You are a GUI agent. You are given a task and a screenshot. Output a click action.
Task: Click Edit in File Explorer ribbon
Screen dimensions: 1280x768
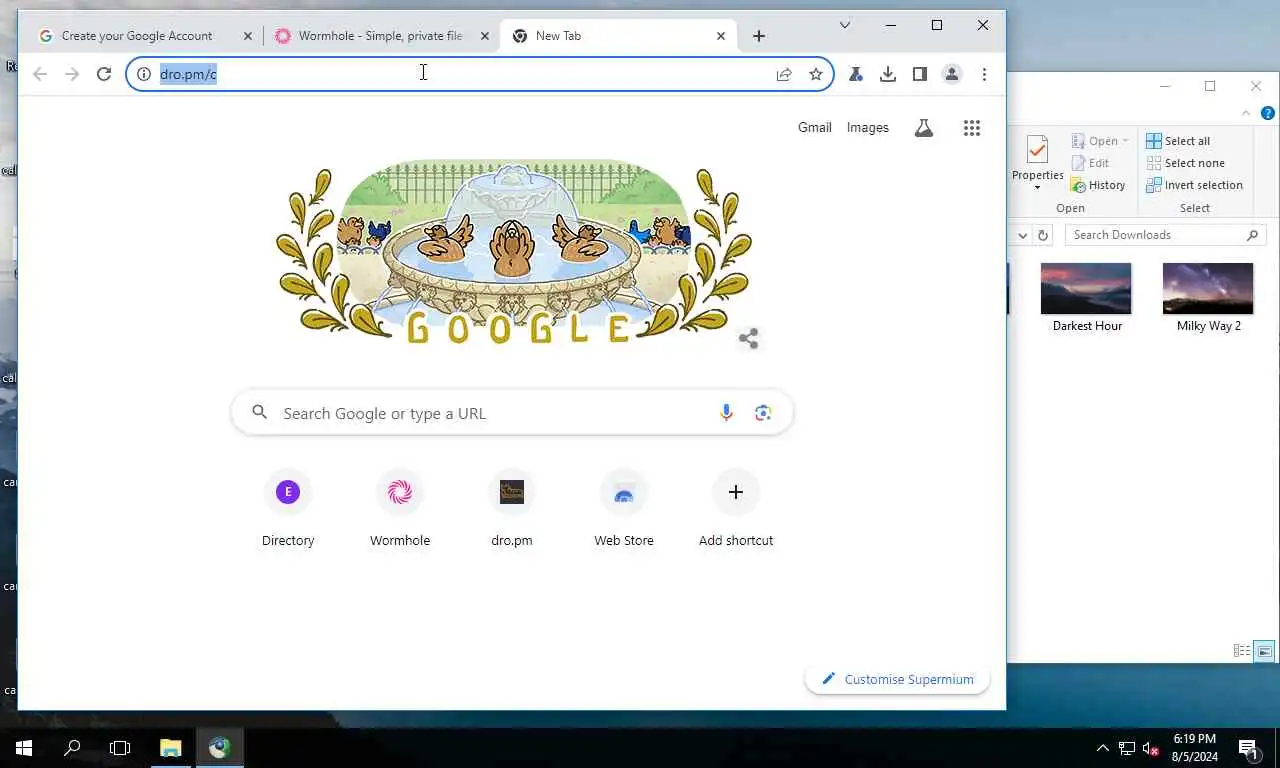[1090, 163]
